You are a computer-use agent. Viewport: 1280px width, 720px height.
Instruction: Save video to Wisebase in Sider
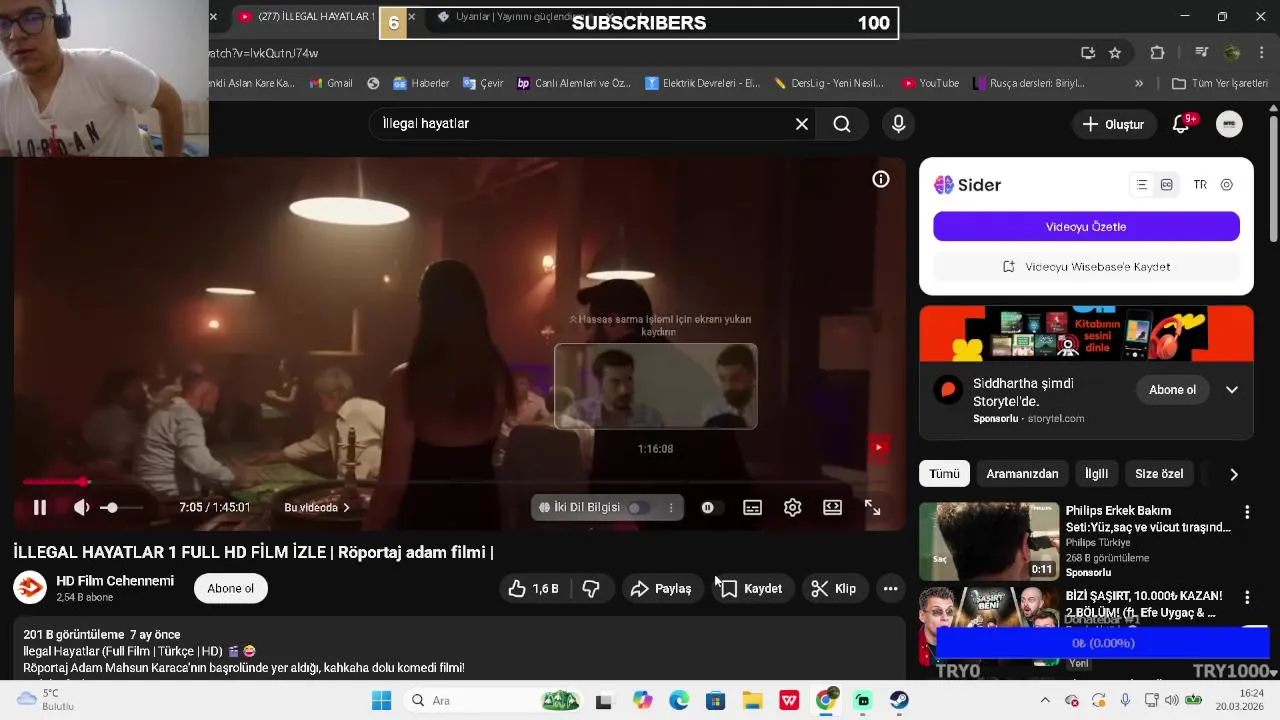click(x=1086, y=267)
